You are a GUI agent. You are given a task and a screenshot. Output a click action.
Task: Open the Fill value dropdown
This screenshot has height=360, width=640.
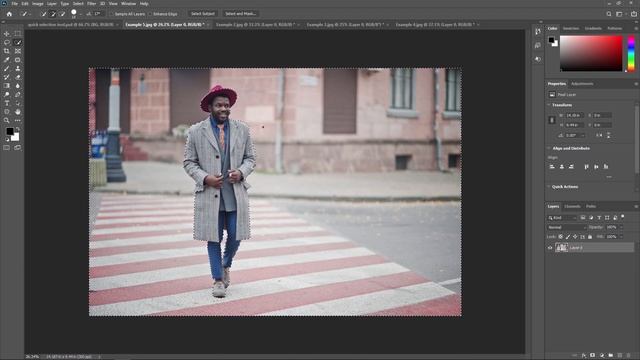click(x=621, y=237)
